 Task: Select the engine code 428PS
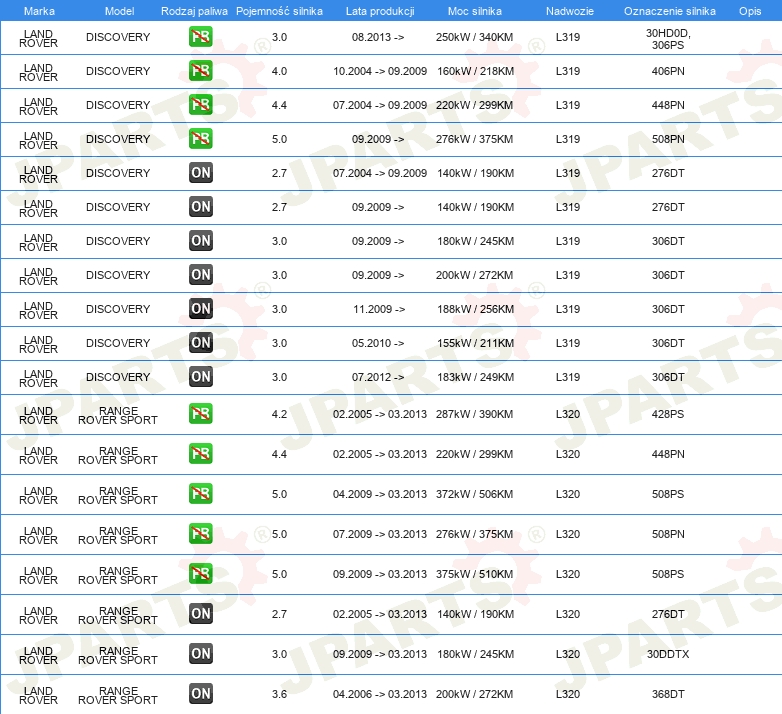[668, 414]
